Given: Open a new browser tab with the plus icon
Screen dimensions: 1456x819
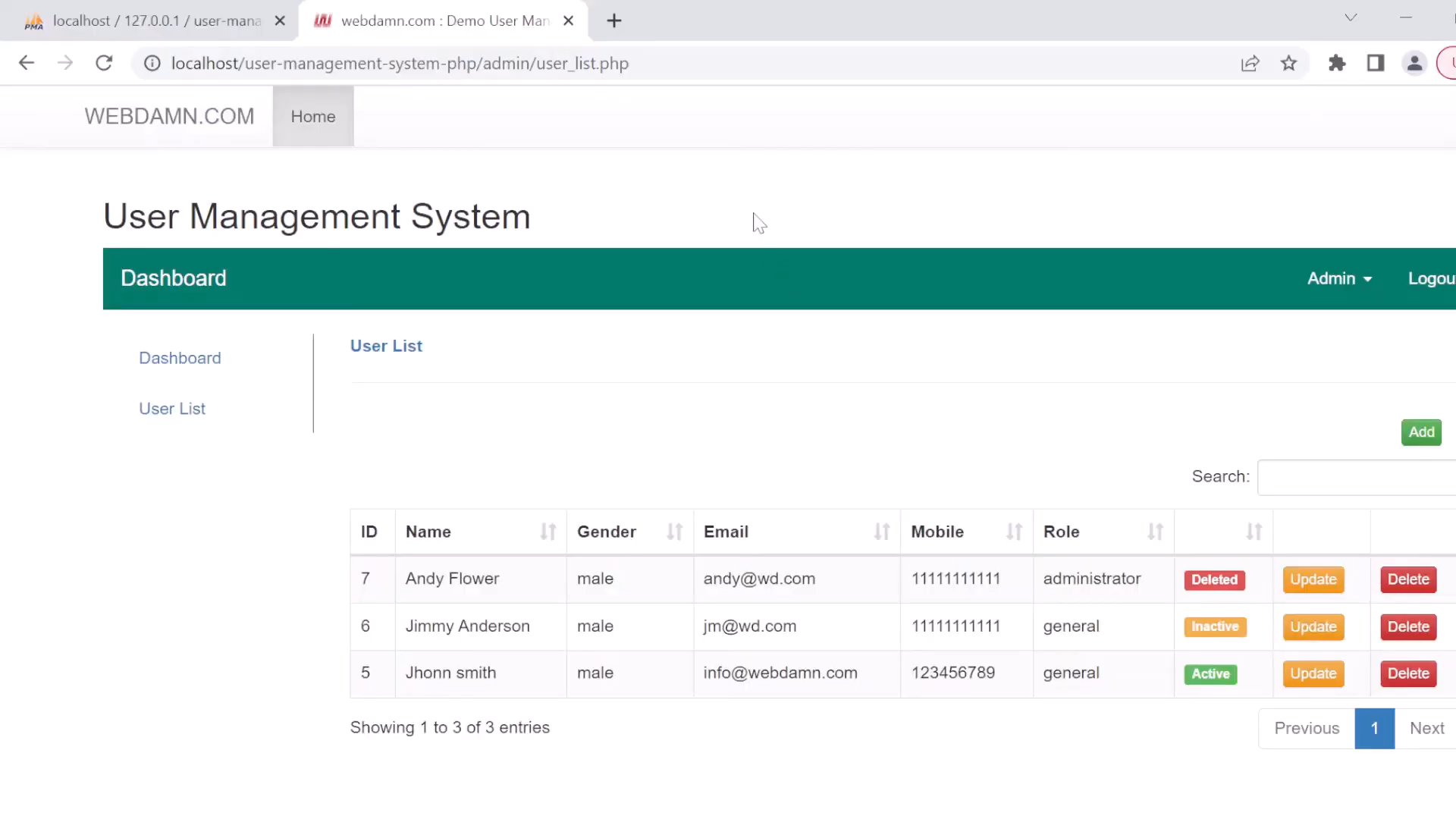Looking at the screenshot, I should pyautogui.click(x=614, y=20).
